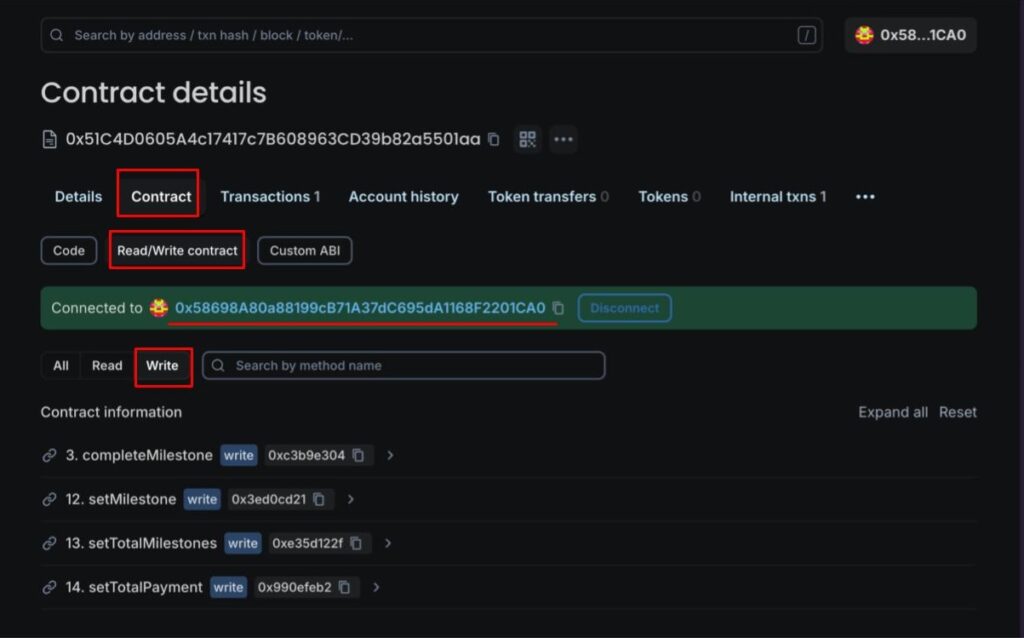Viewport: 1024px width, 638px height.
Task: Expand the completeMilestone method
Action: pyautogui.click(x=390, y=455)
